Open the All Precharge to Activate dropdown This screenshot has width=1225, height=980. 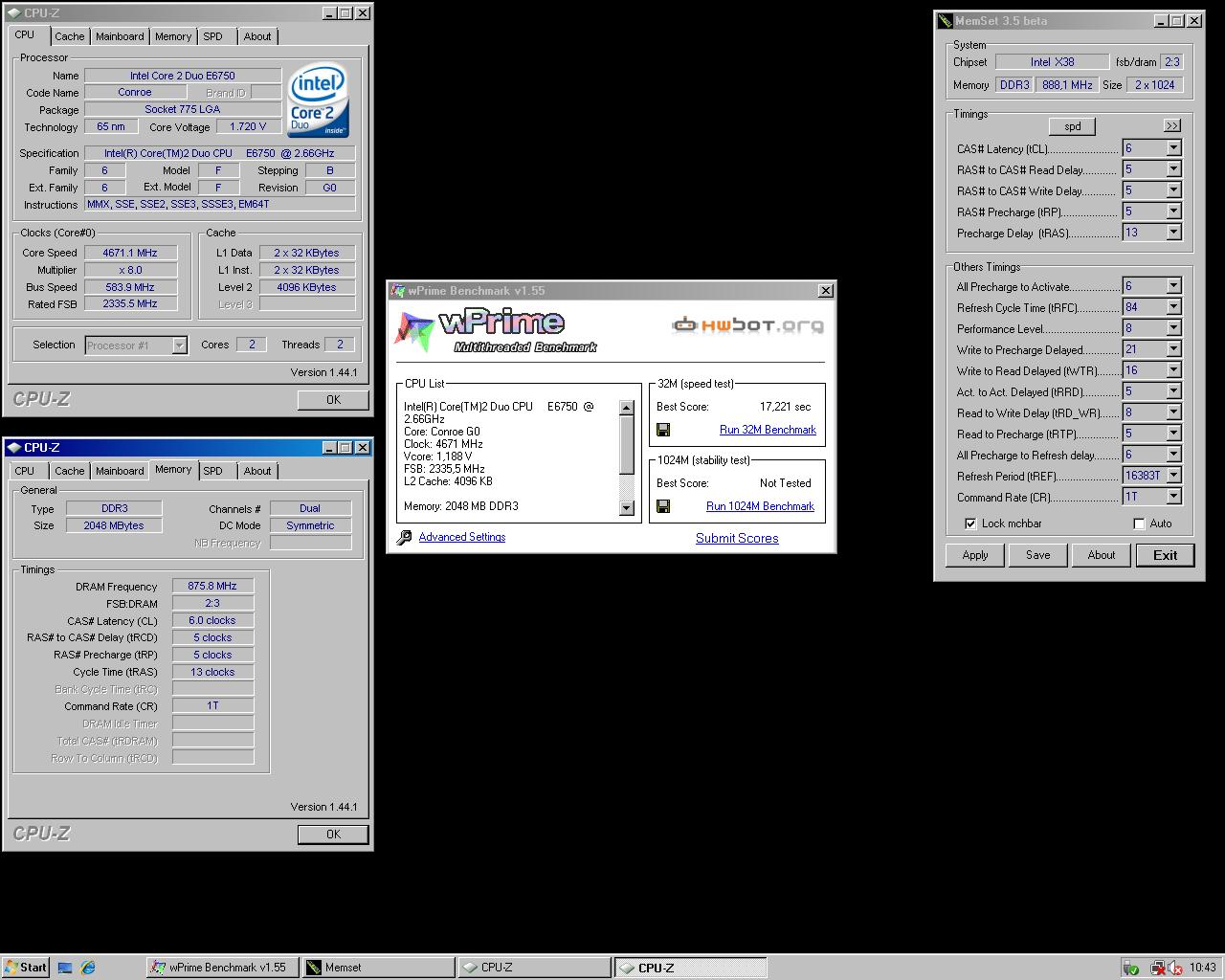[x=1173, y=286]
